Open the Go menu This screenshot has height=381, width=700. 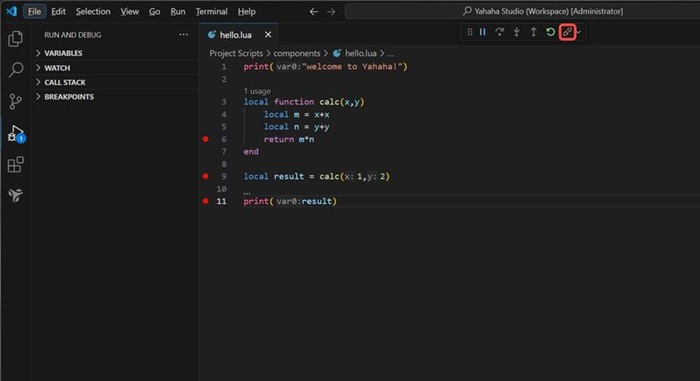[154, 12]
